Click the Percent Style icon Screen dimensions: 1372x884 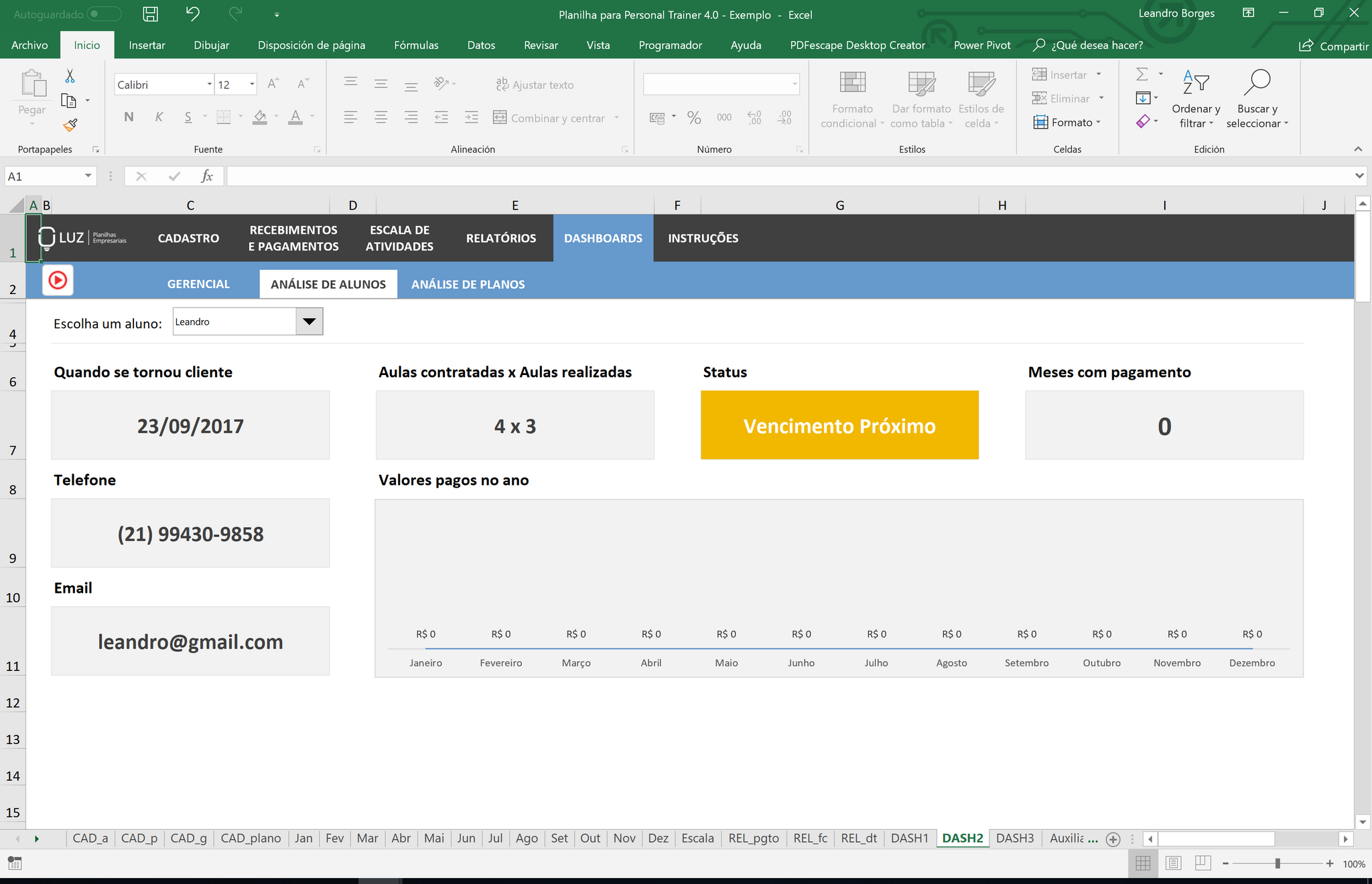pyautogui.click(x=694, y=118)
